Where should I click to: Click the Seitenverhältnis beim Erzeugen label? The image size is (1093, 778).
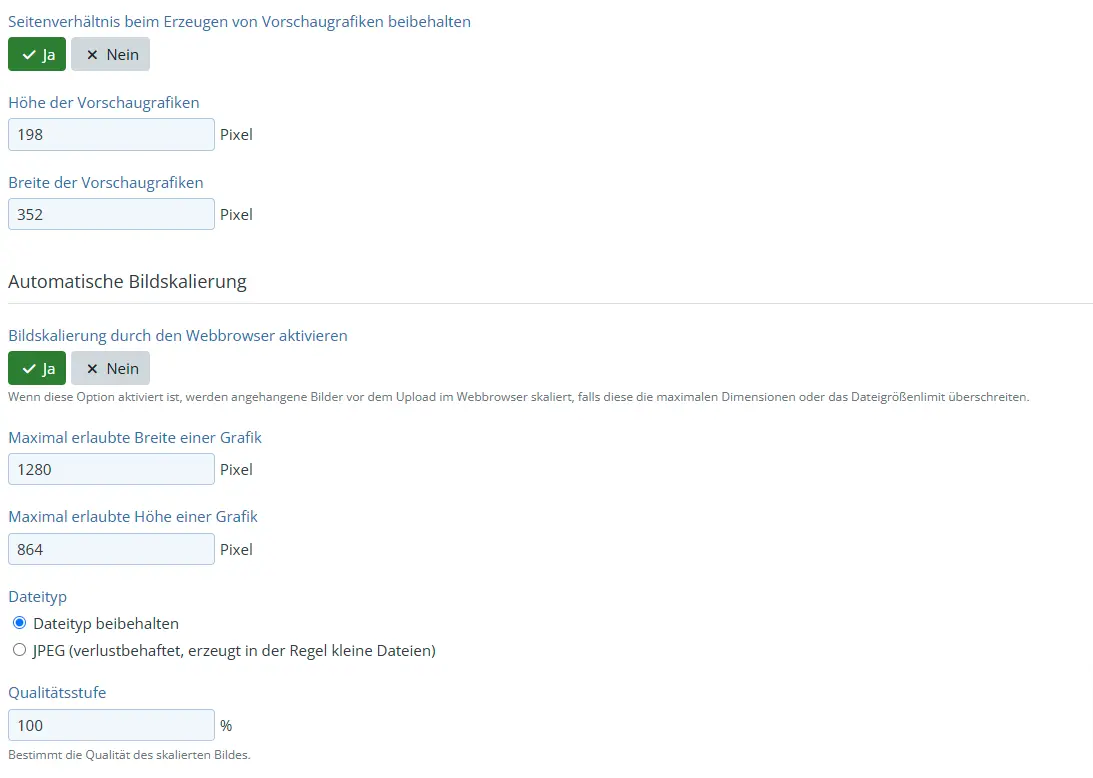[239, 21]
